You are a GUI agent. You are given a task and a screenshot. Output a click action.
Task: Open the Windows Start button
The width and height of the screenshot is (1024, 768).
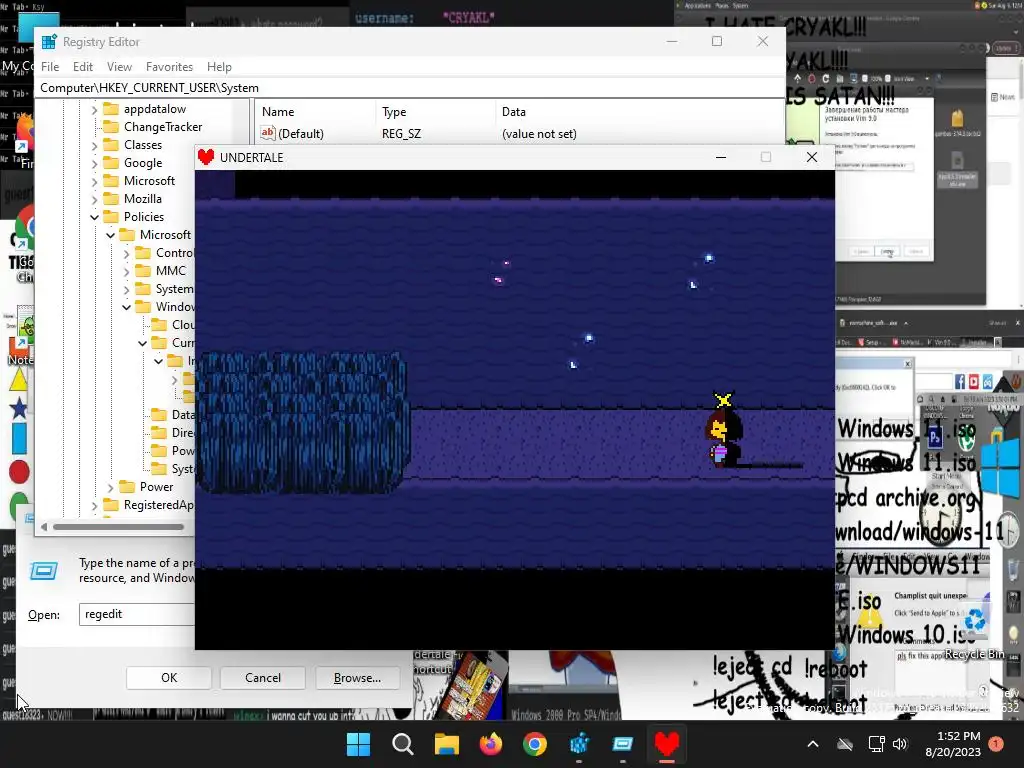point(358,744)
